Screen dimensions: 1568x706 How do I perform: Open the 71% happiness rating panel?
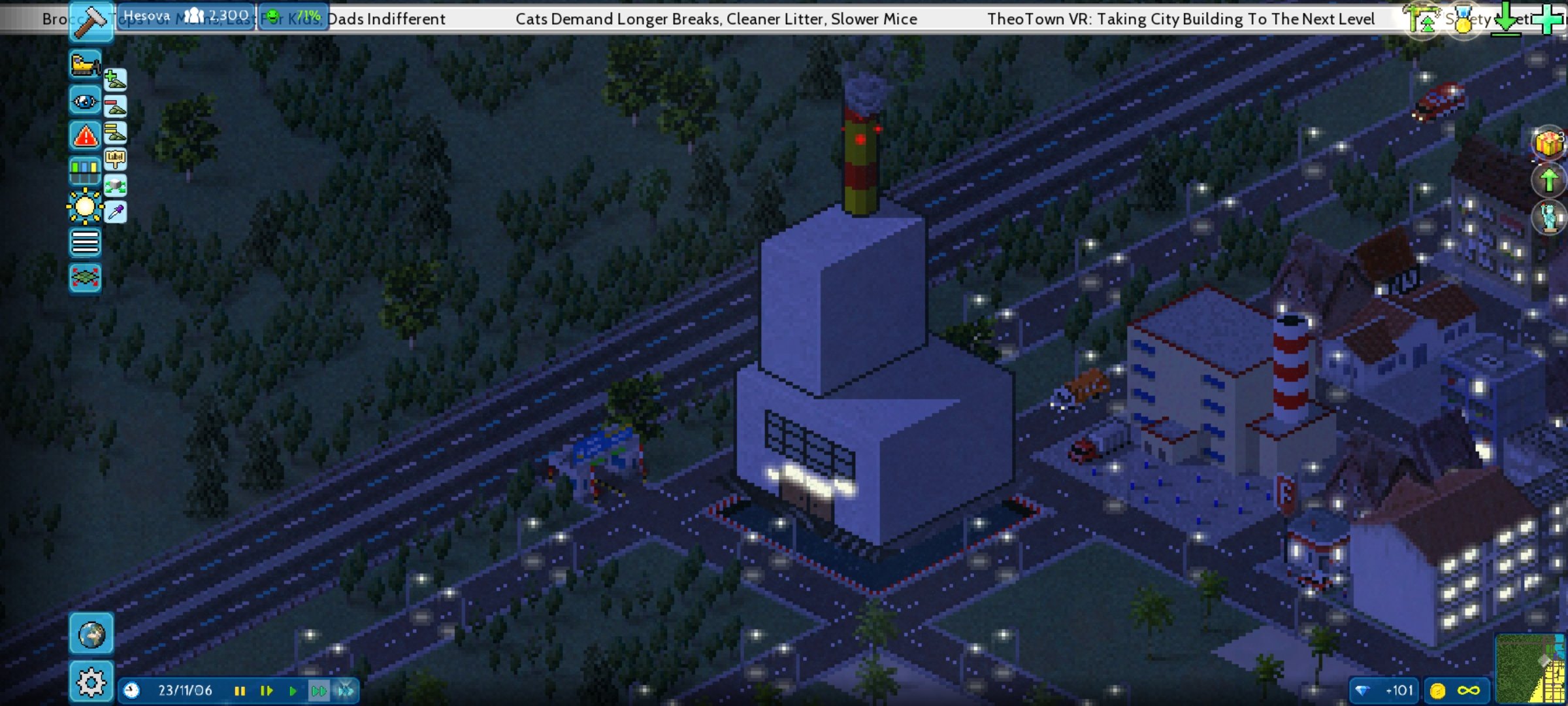293,16
